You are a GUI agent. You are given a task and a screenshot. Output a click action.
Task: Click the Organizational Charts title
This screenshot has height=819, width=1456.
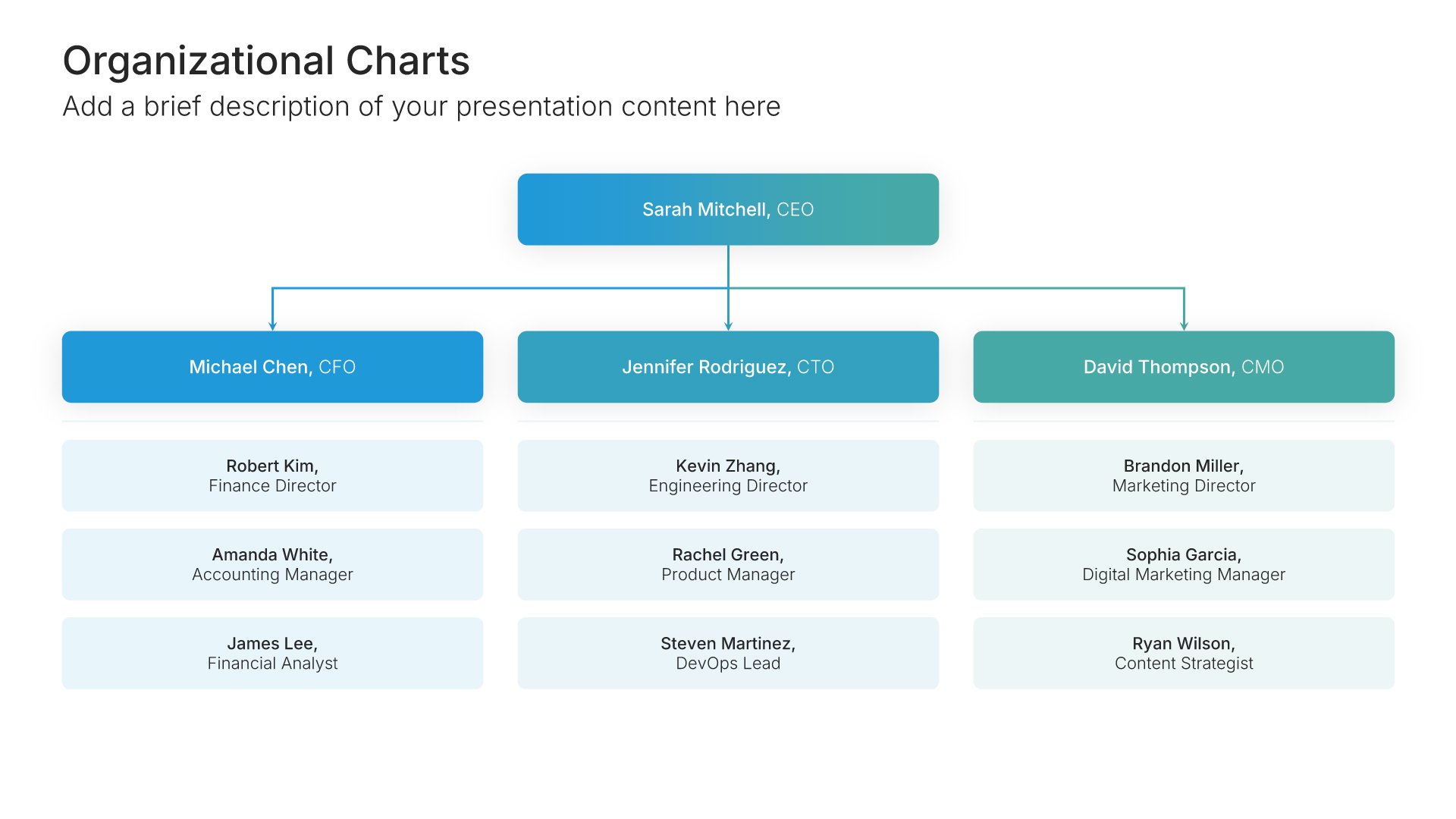click(x=266, y=61)
